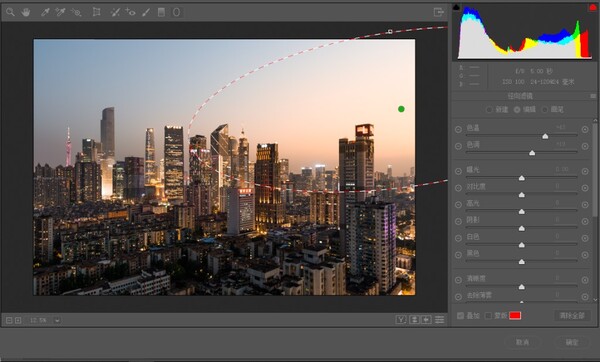Click plus icon beside 黑色 slider
600x362 pixels.
[x=585, y=255]
